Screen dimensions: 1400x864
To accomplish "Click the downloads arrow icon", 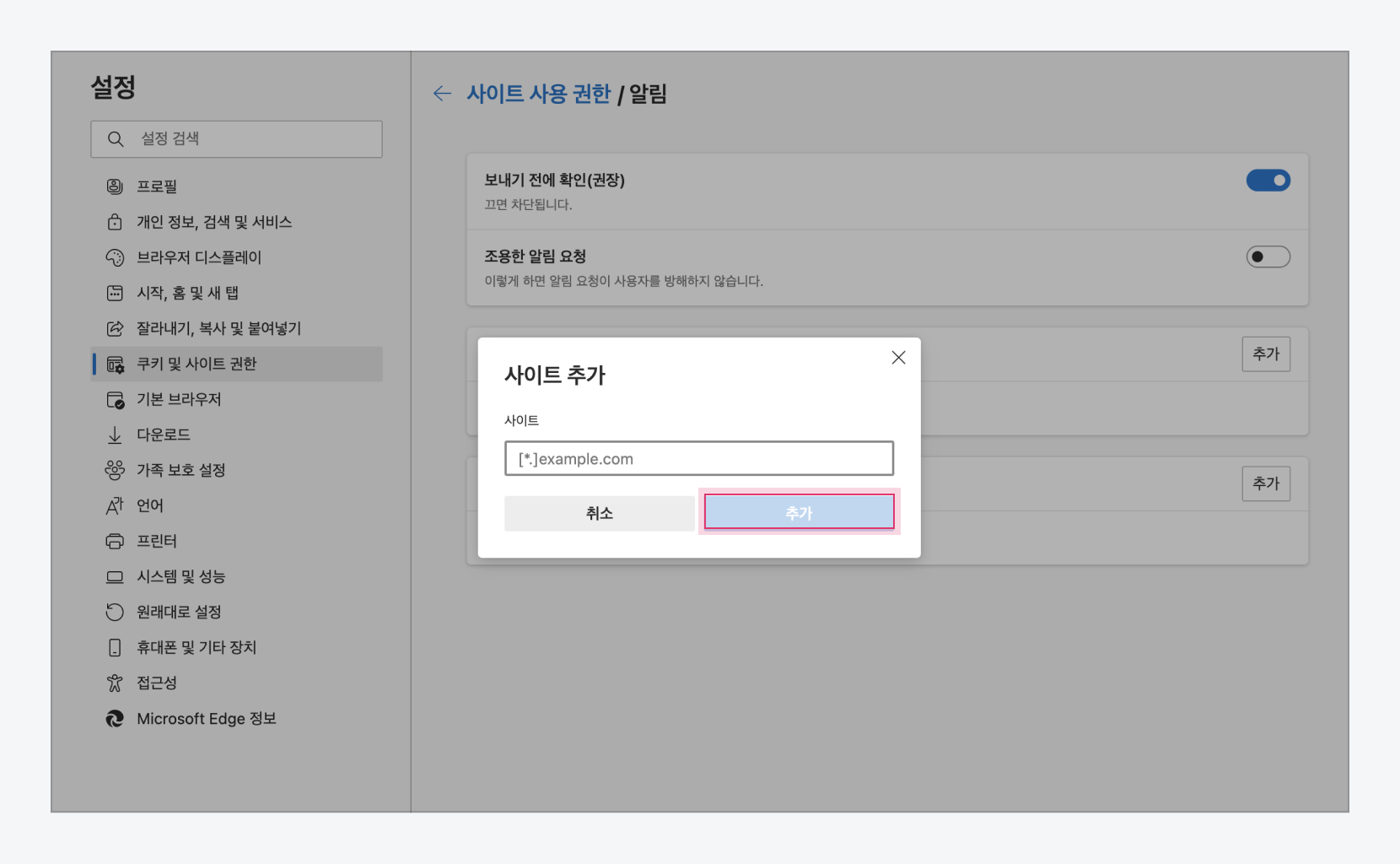I will [115, 435].
